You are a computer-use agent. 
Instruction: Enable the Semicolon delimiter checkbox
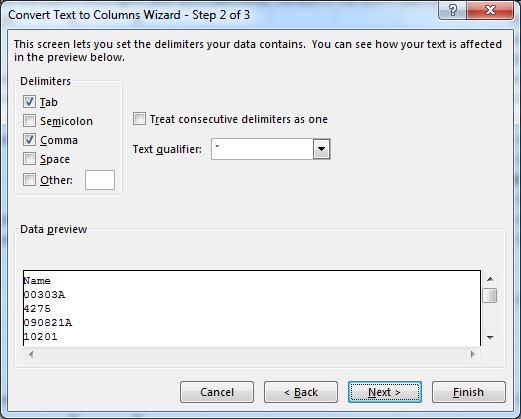point(29,121)
